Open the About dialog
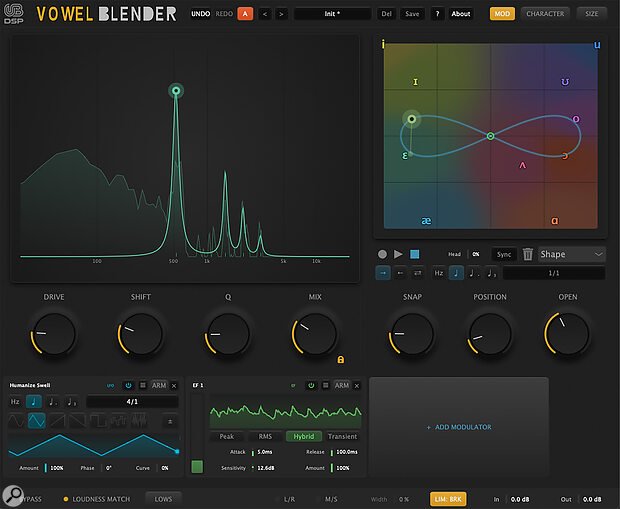 [461, 14]
